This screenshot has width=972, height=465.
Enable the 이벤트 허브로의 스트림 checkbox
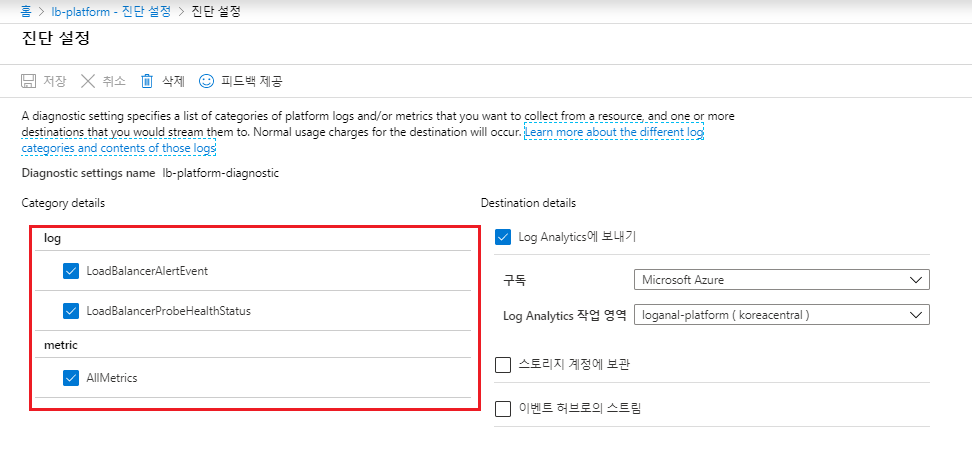click(503, 409)
